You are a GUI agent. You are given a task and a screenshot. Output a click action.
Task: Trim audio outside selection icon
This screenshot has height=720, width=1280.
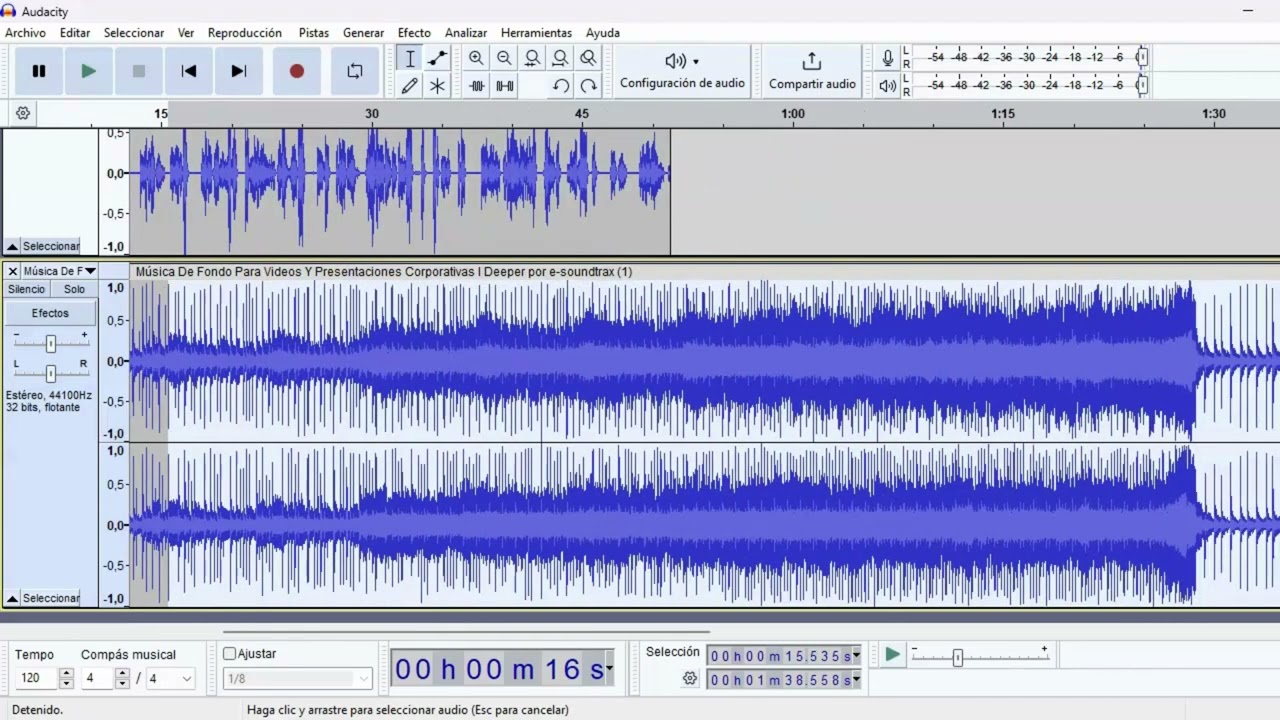coord(476,86)
